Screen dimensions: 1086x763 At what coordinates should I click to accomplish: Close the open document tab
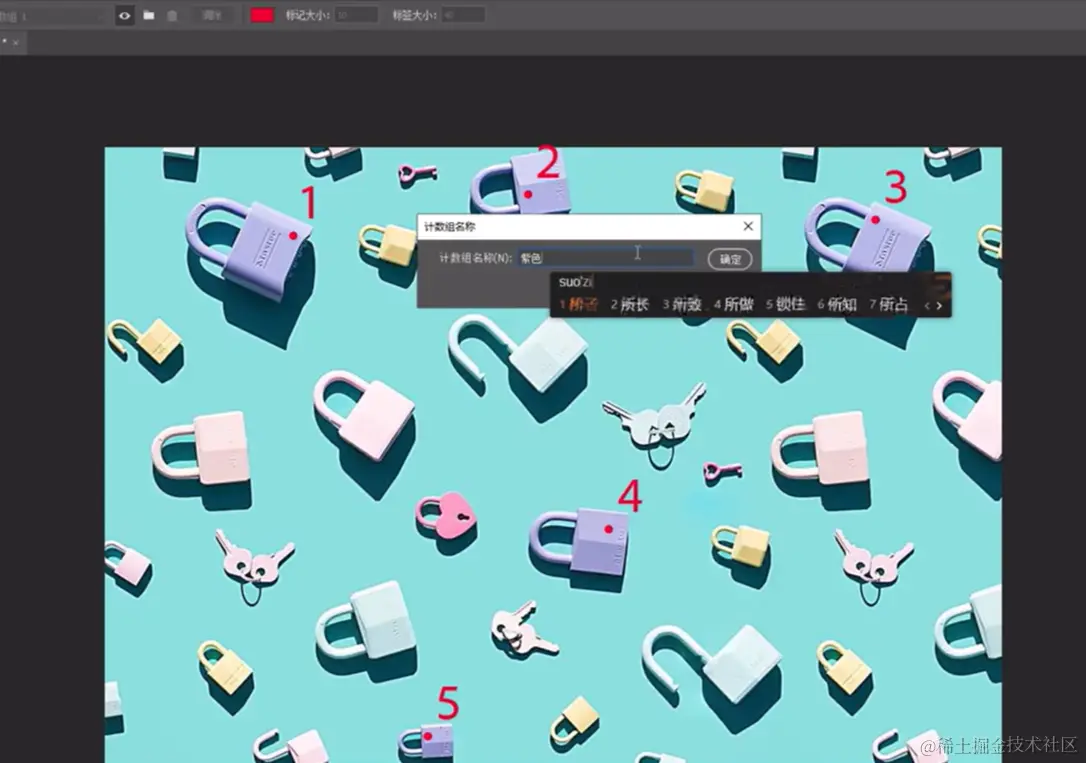tap(16, 43)
